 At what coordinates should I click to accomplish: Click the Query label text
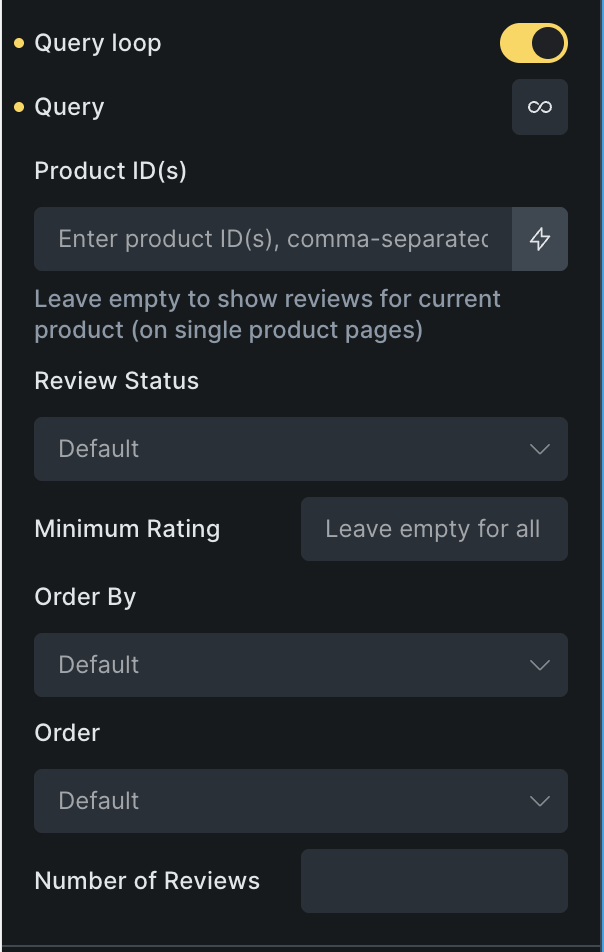coord(69,107)
